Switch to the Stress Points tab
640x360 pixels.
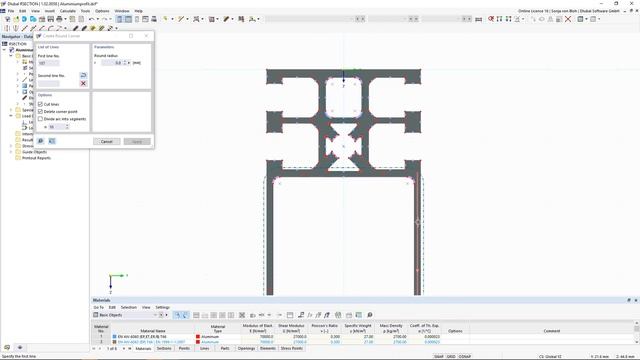pyautogui.click(x=291, y=349)
